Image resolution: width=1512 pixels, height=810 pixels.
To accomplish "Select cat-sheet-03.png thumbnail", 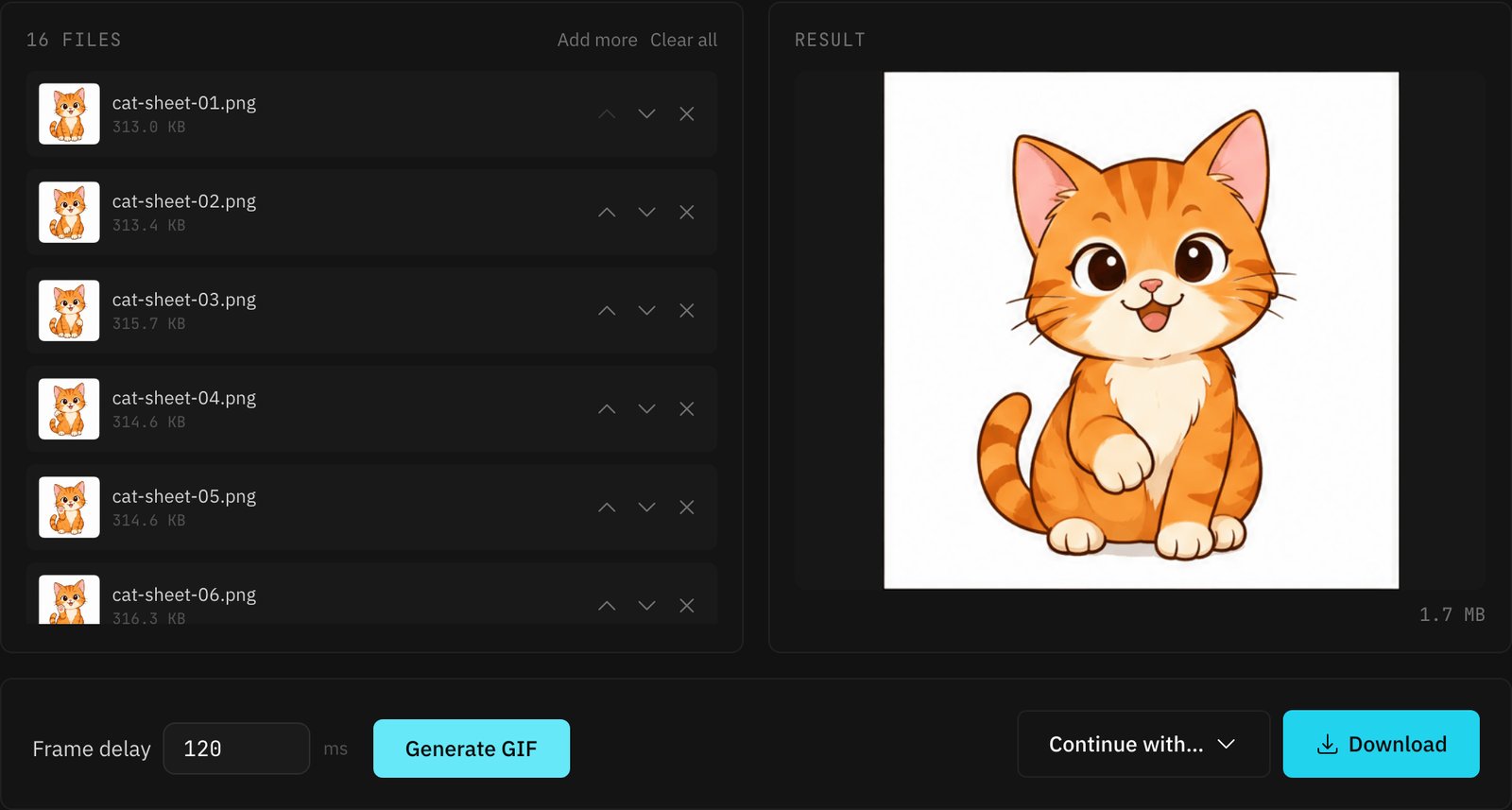I will click(x=69, y=310).
